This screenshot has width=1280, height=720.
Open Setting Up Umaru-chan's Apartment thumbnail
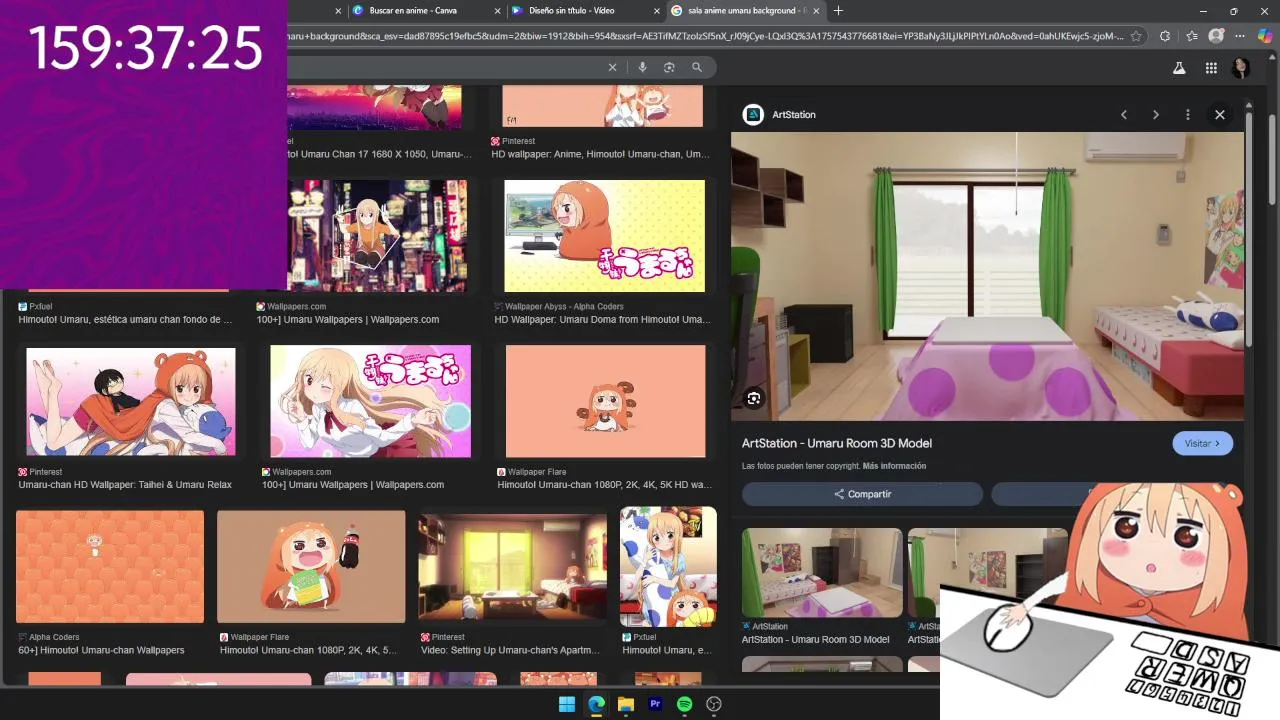(512, 569)
